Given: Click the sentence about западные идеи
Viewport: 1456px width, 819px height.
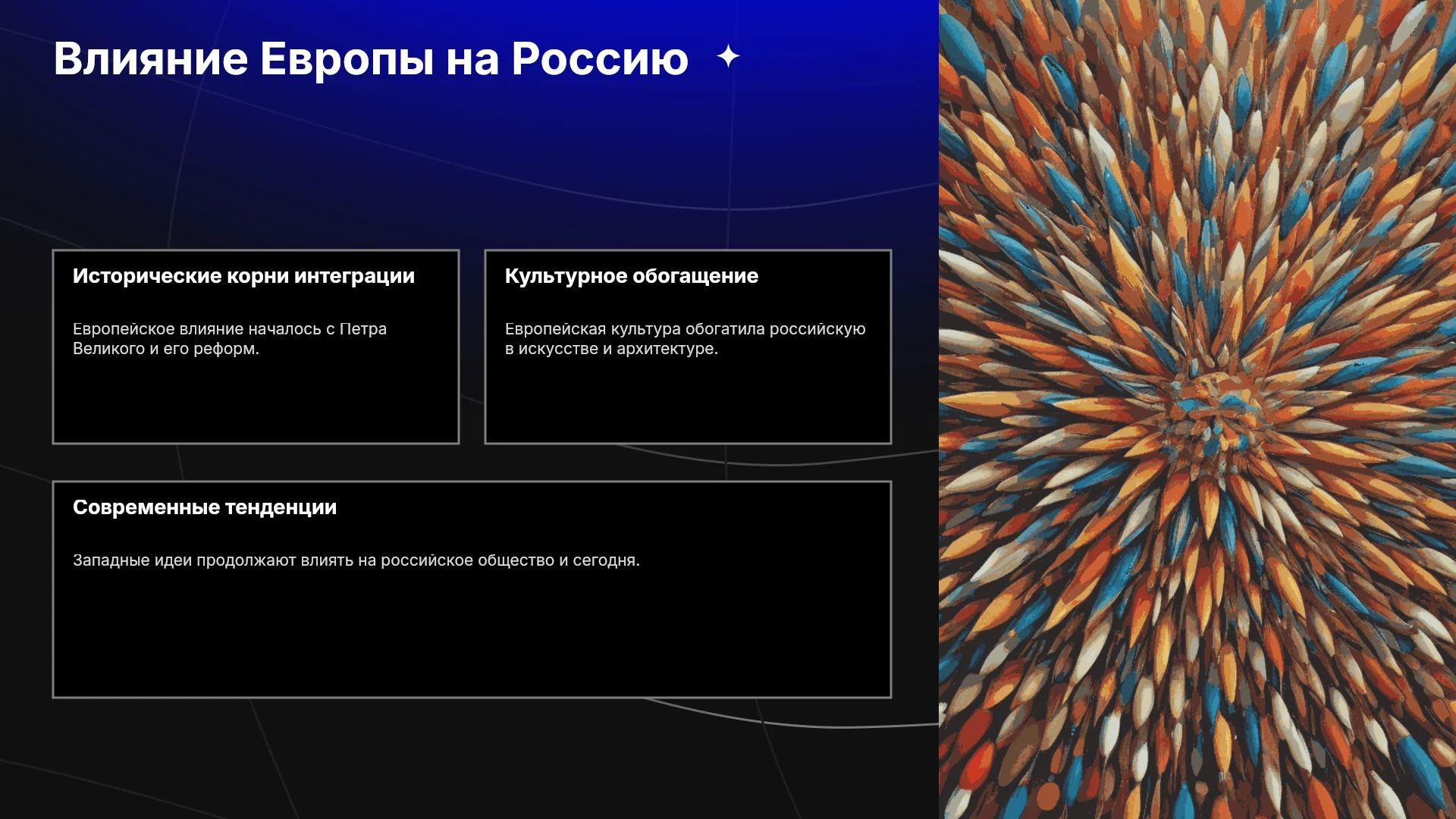Looking at the screenshot, I should point(356,560).
